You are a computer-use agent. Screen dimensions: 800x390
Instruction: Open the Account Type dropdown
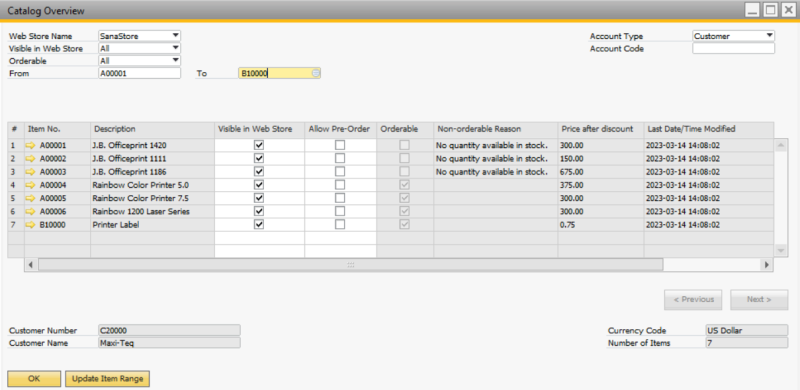769,36
